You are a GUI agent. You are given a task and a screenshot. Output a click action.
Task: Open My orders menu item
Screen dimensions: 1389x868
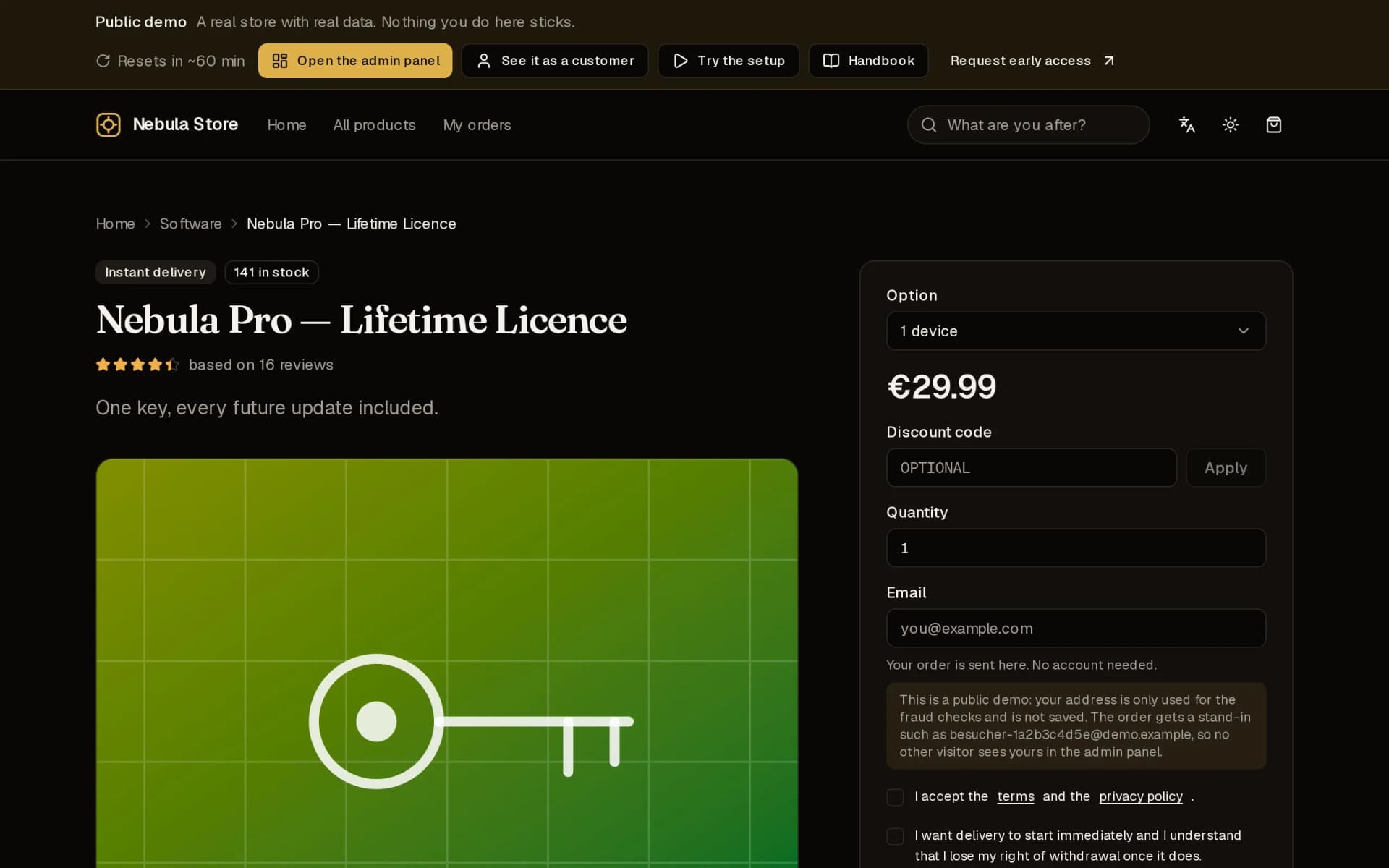coord(477,125)
